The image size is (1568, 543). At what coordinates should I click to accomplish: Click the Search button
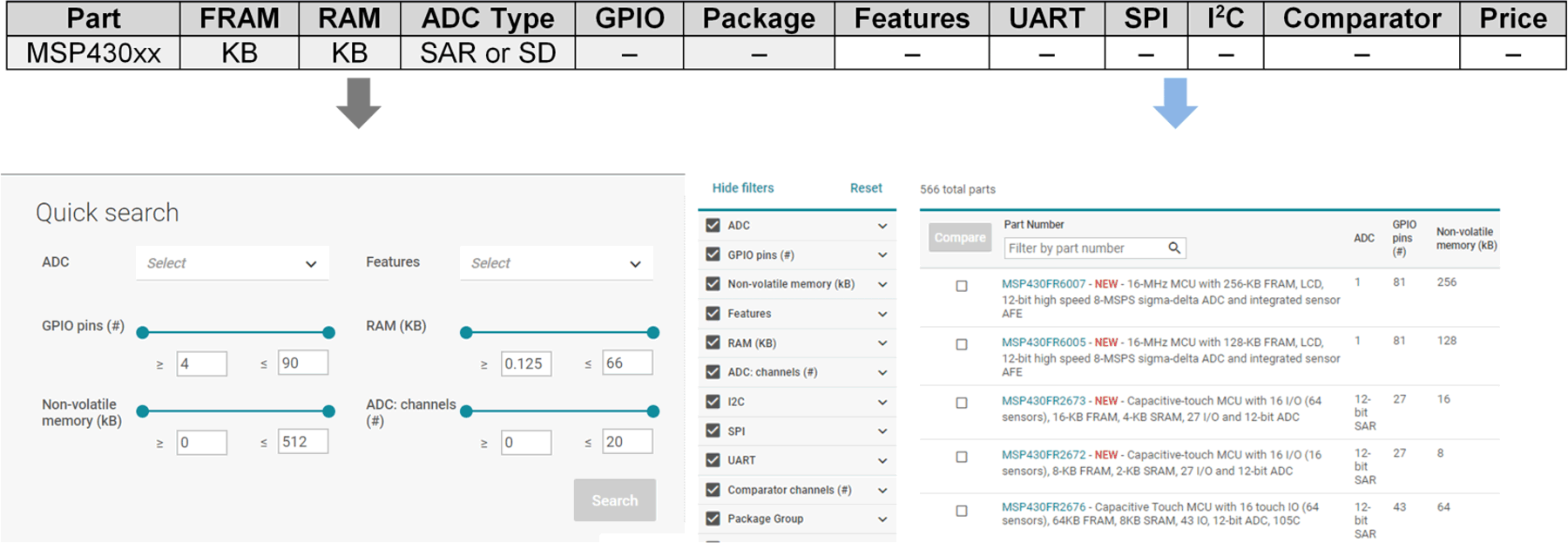point(615,500)
